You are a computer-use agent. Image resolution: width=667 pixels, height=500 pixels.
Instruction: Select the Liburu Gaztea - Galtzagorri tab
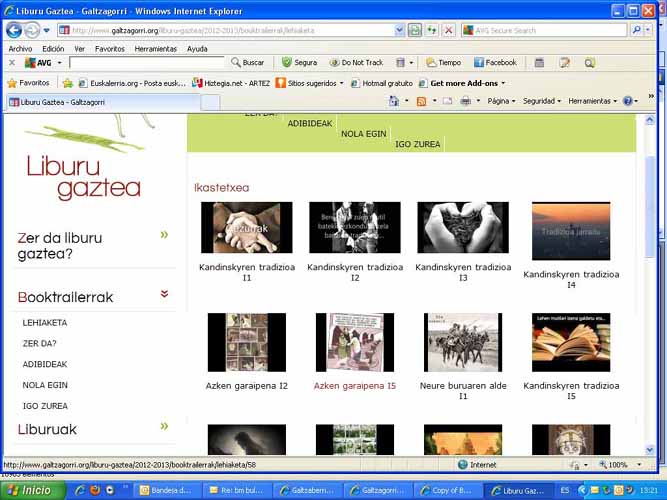103,102
